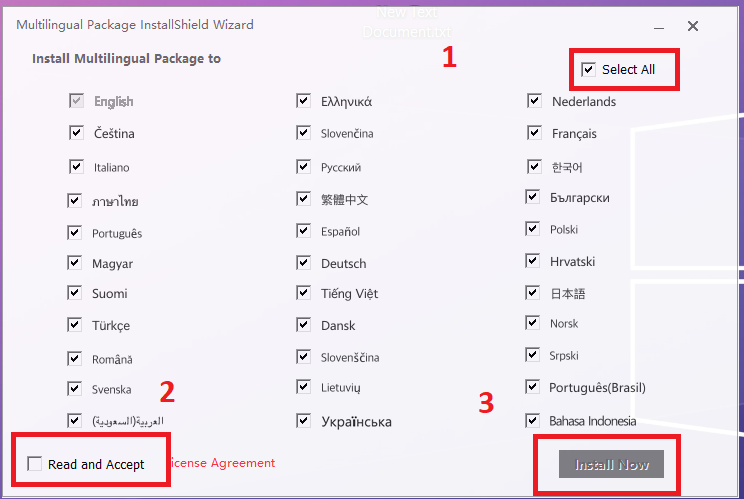The height and width of the screenshot is (499, 744).
Task: Deselect the Srpski checkbox
Action: coord(533,355)
